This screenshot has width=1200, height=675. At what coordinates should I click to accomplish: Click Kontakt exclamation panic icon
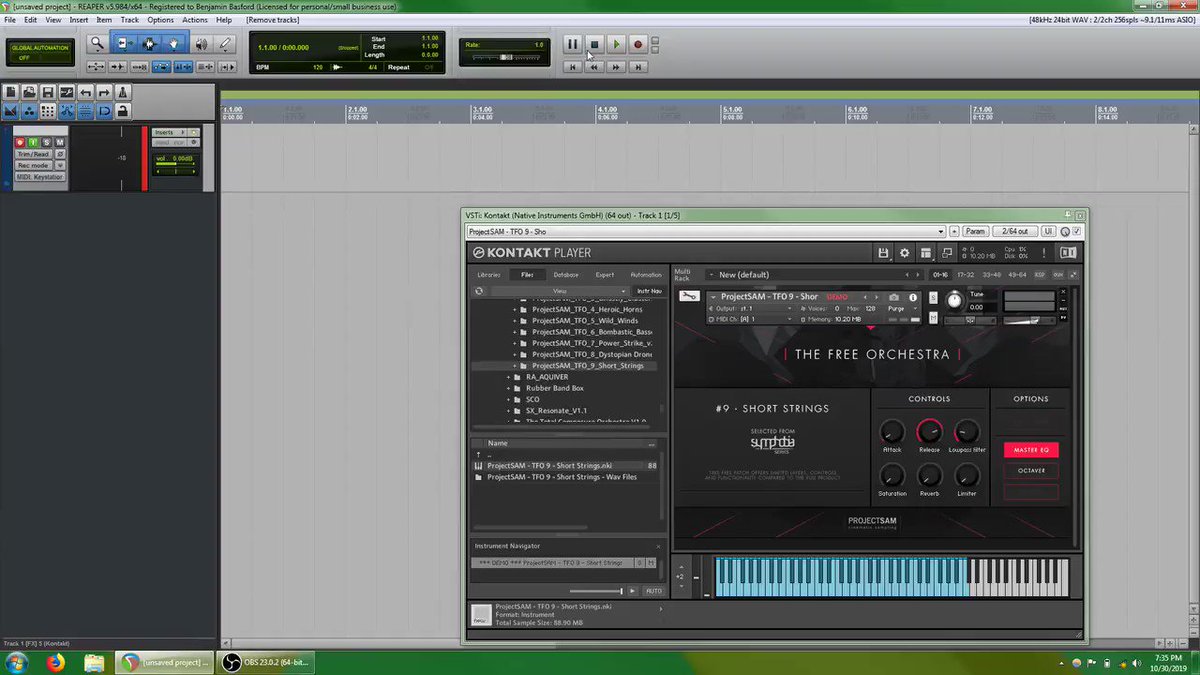point(1045,253)
